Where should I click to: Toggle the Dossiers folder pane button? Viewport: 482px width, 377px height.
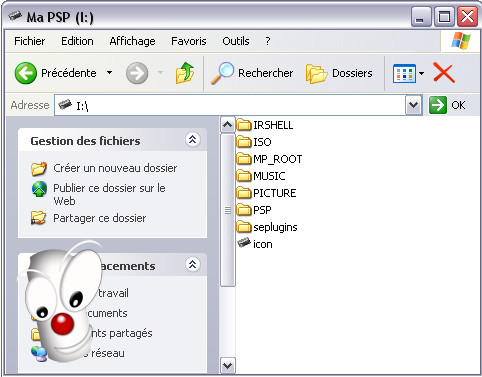(339, 73)
